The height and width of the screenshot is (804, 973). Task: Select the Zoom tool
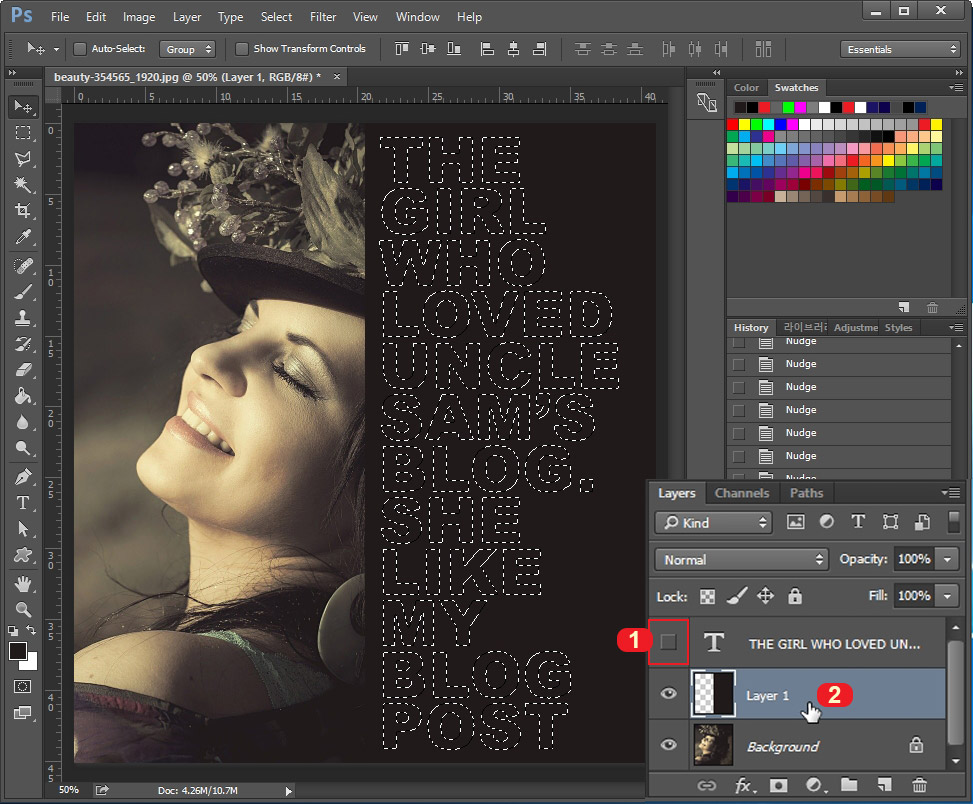point(23,609)
